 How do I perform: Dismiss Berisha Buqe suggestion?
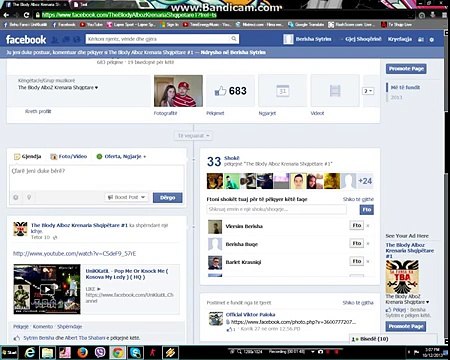[x=368, y=244]
